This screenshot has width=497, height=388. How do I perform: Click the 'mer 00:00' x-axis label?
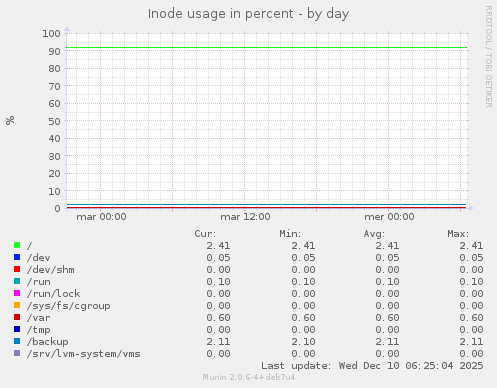pyautogui.click(x=389, y=217)
